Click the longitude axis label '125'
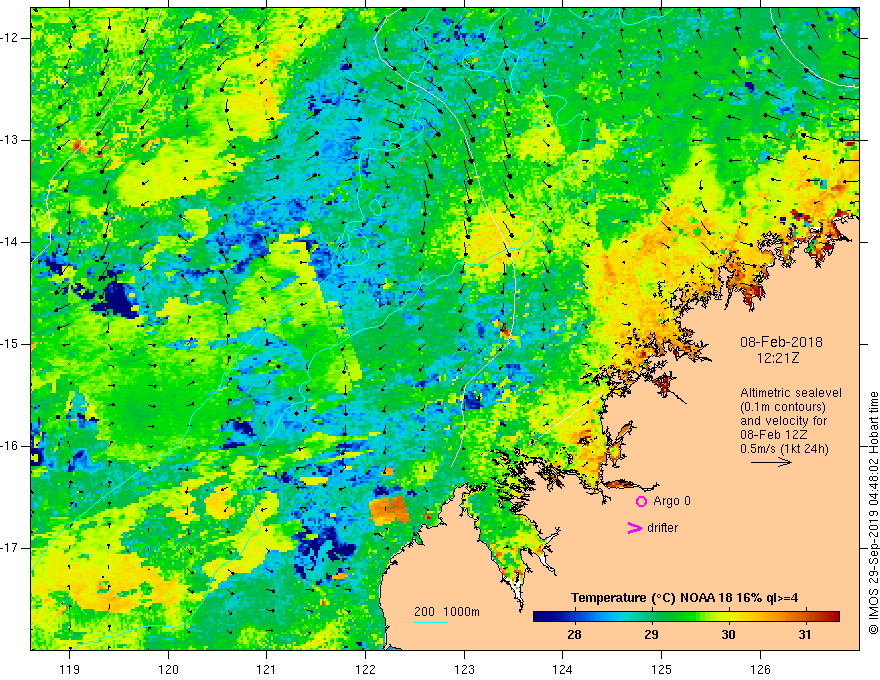The height and width of the screenshot is (680, 880). tap(662, 669)
